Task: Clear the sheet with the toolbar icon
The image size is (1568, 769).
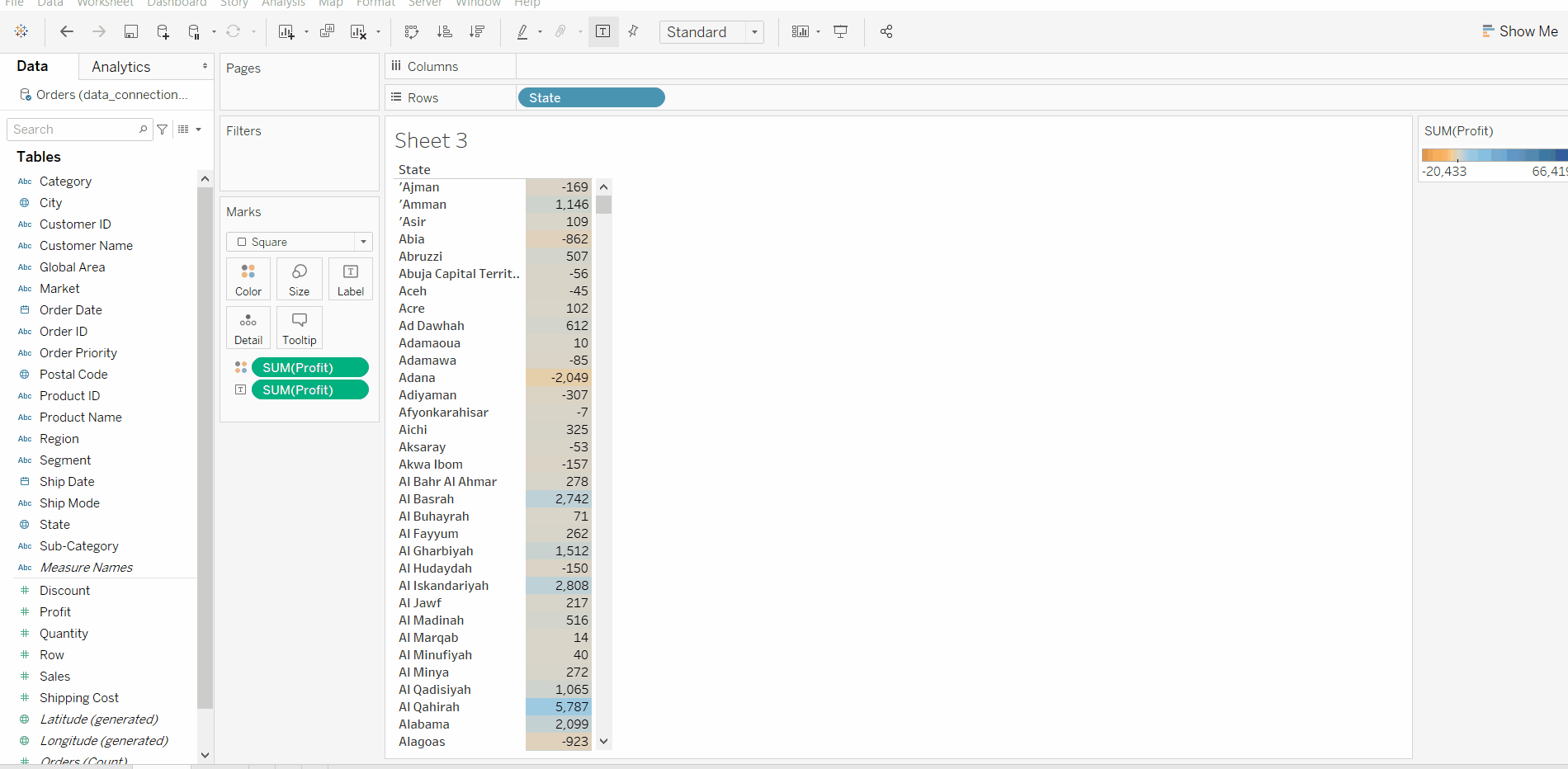Action: tap(358, 31)
